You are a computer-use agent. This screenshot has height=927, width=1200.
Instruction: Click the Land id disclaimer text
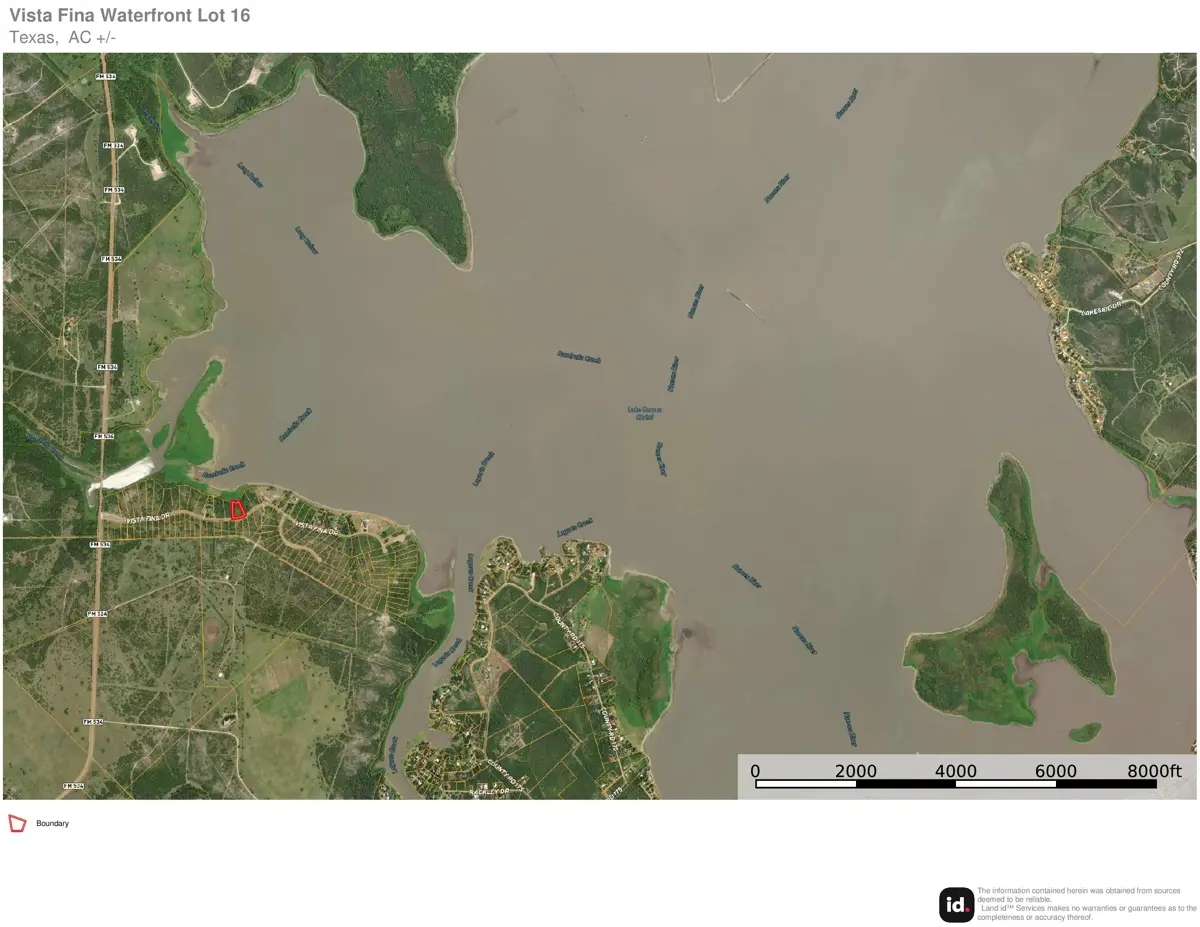click(1086, 904)
